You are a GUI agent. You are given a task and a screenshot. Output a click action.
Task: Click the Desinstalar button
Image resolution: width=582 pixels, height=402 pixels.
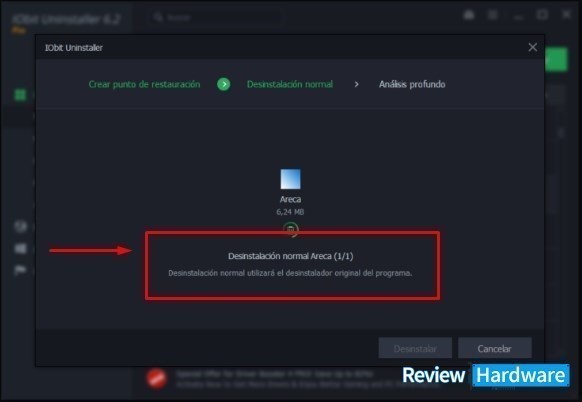(415, 348)
